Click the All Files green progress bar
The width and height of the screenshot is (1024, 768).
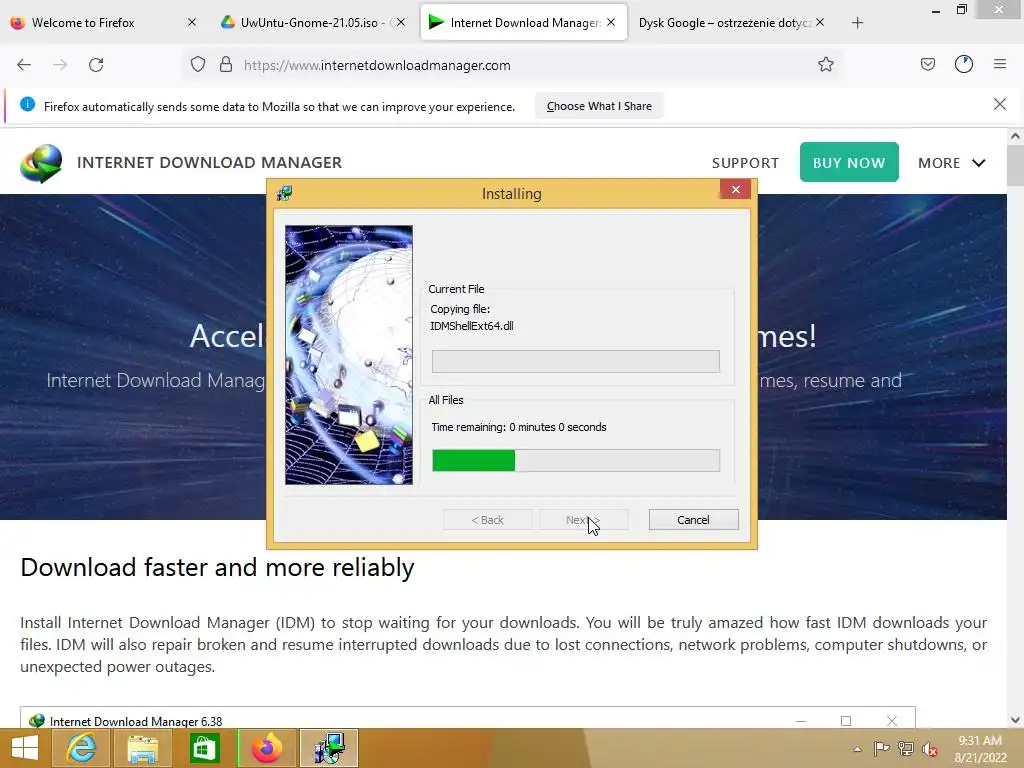576,460
